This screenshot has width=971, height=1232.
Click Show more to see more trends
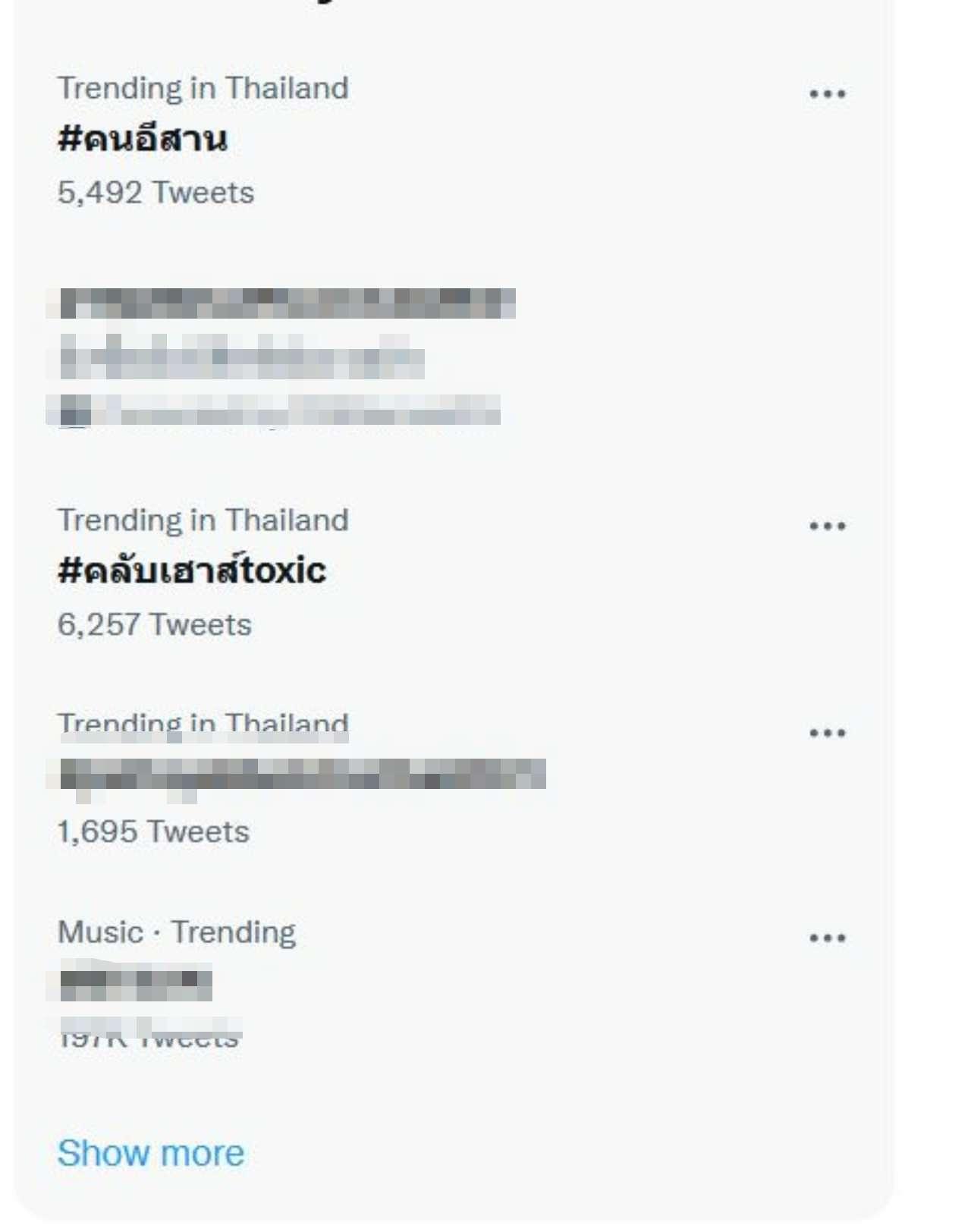click(x=151, y=1153)
